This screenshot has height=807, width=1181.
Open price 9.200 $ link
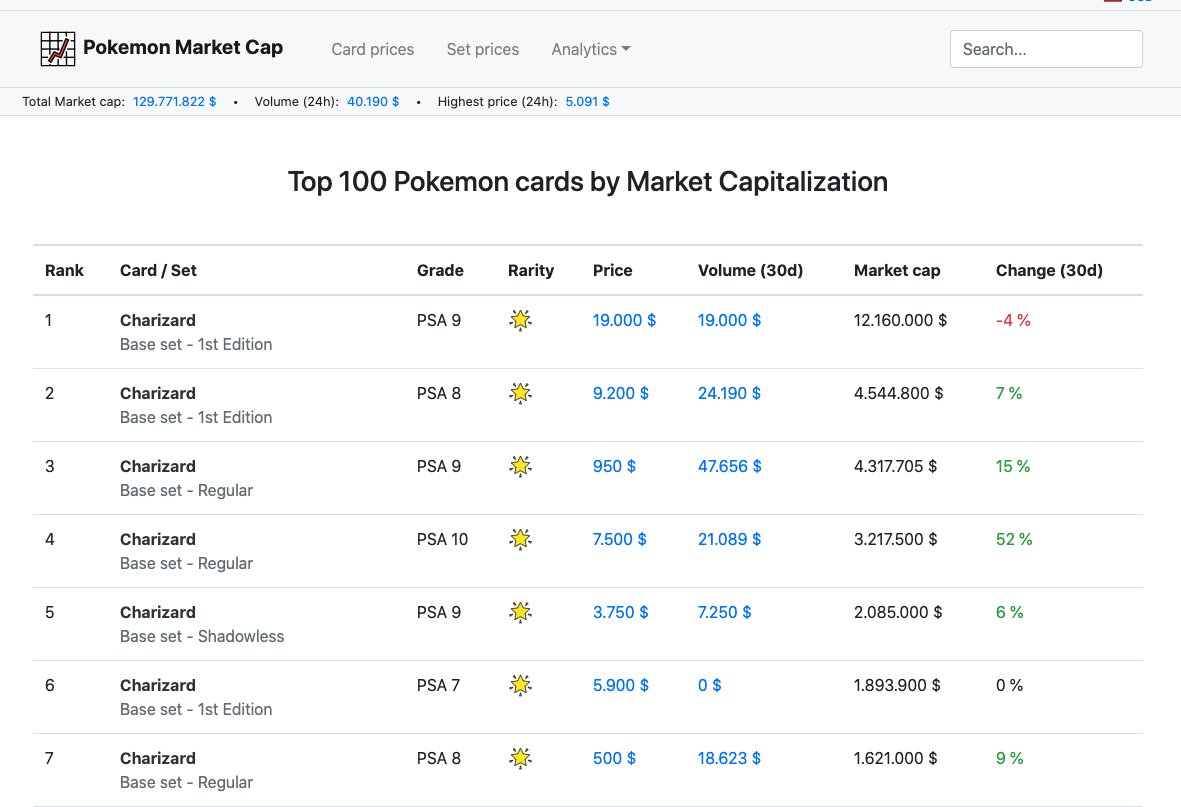621,393
